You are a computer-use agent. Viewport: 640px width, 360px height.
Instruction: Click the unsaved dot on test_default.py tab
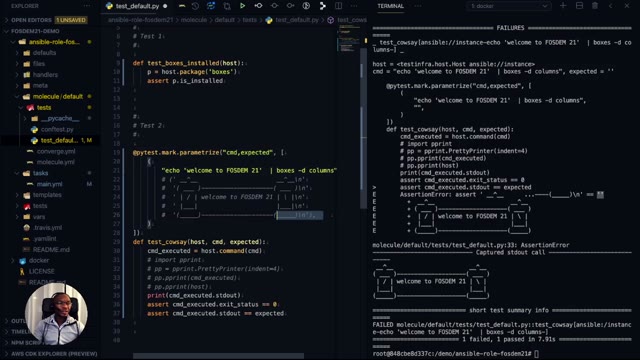tap(165, 6)
